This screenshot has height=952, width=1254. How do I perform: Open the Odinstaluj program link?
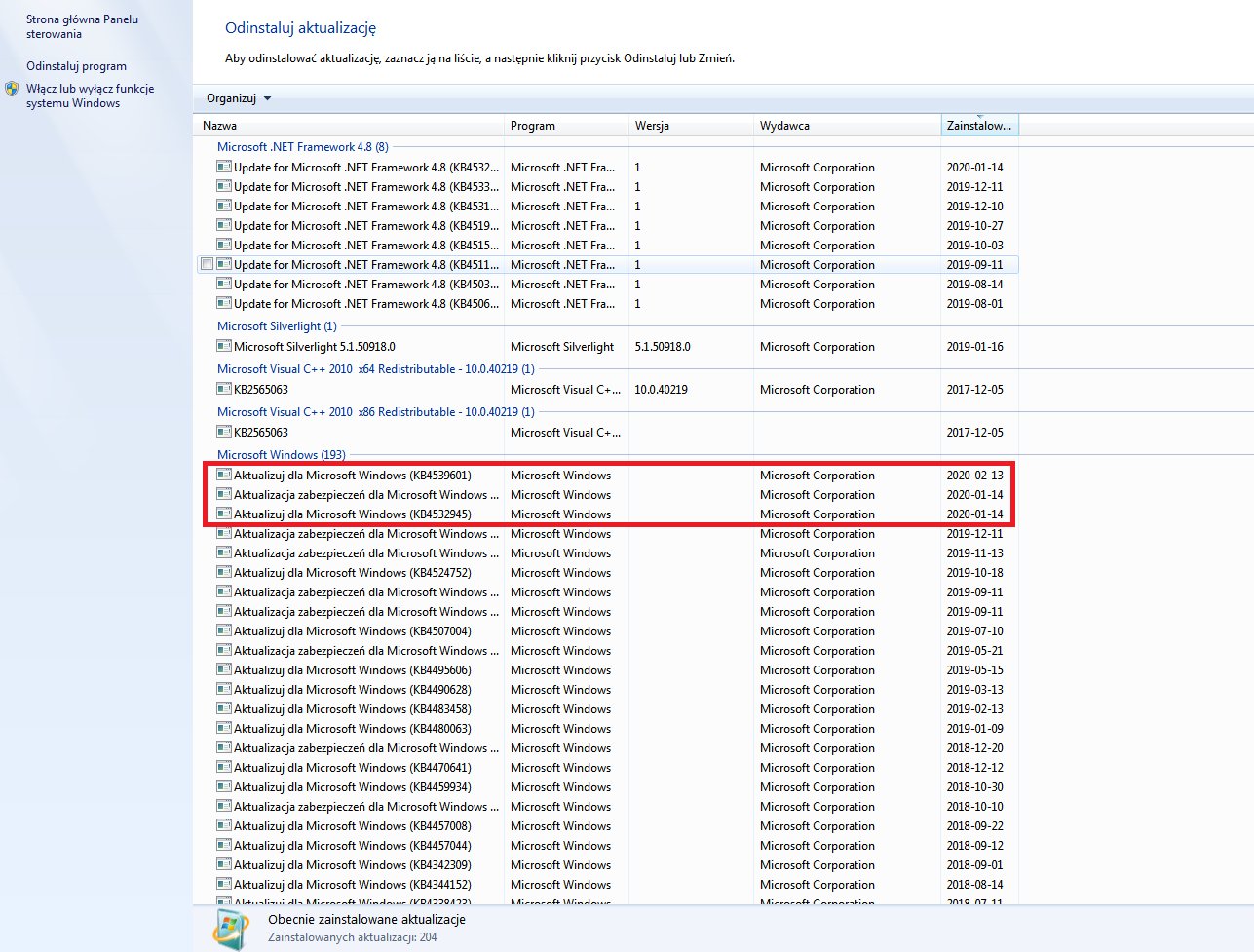tap(76, 66)
